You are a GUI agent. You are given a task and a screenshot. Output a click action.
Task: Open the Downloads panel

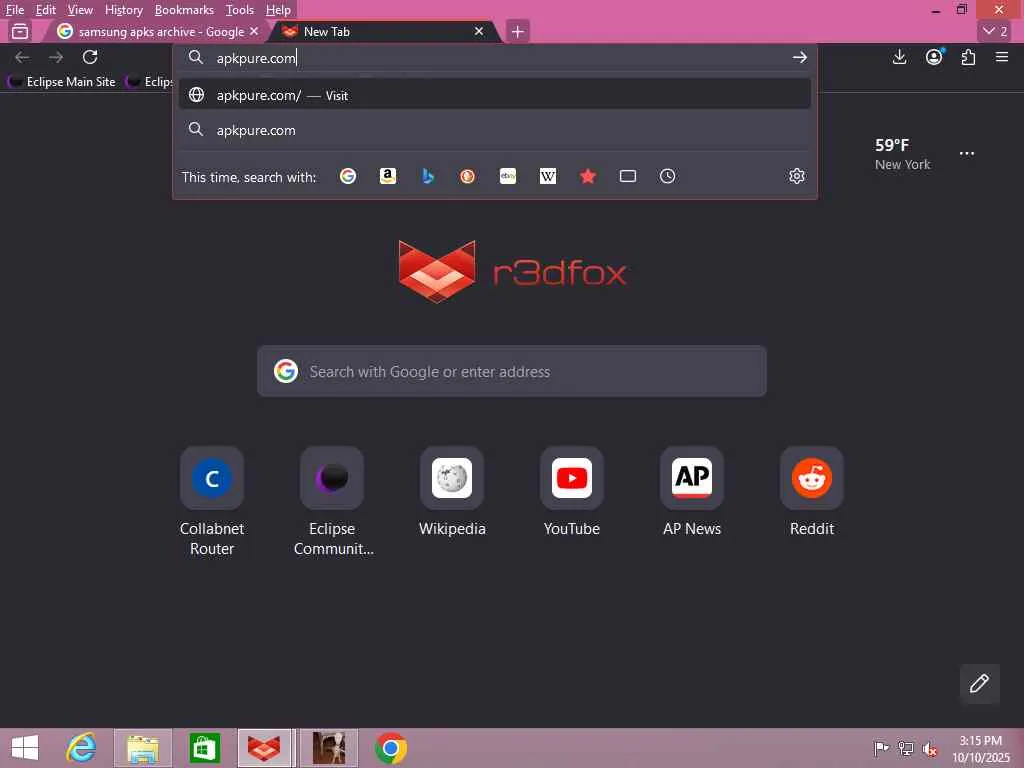pos(899,57)
